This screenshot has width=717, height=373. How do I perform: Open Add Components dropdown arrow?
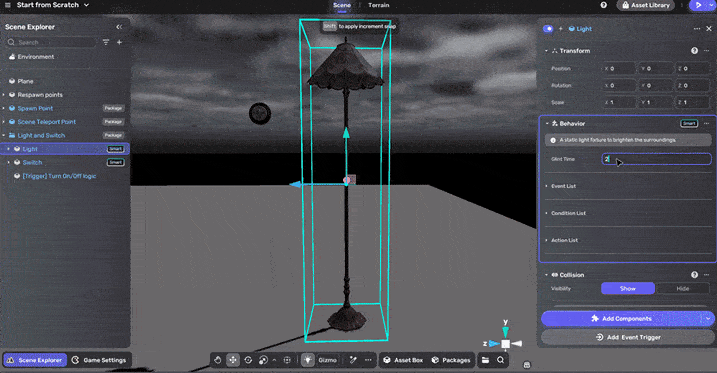point(708,319)
